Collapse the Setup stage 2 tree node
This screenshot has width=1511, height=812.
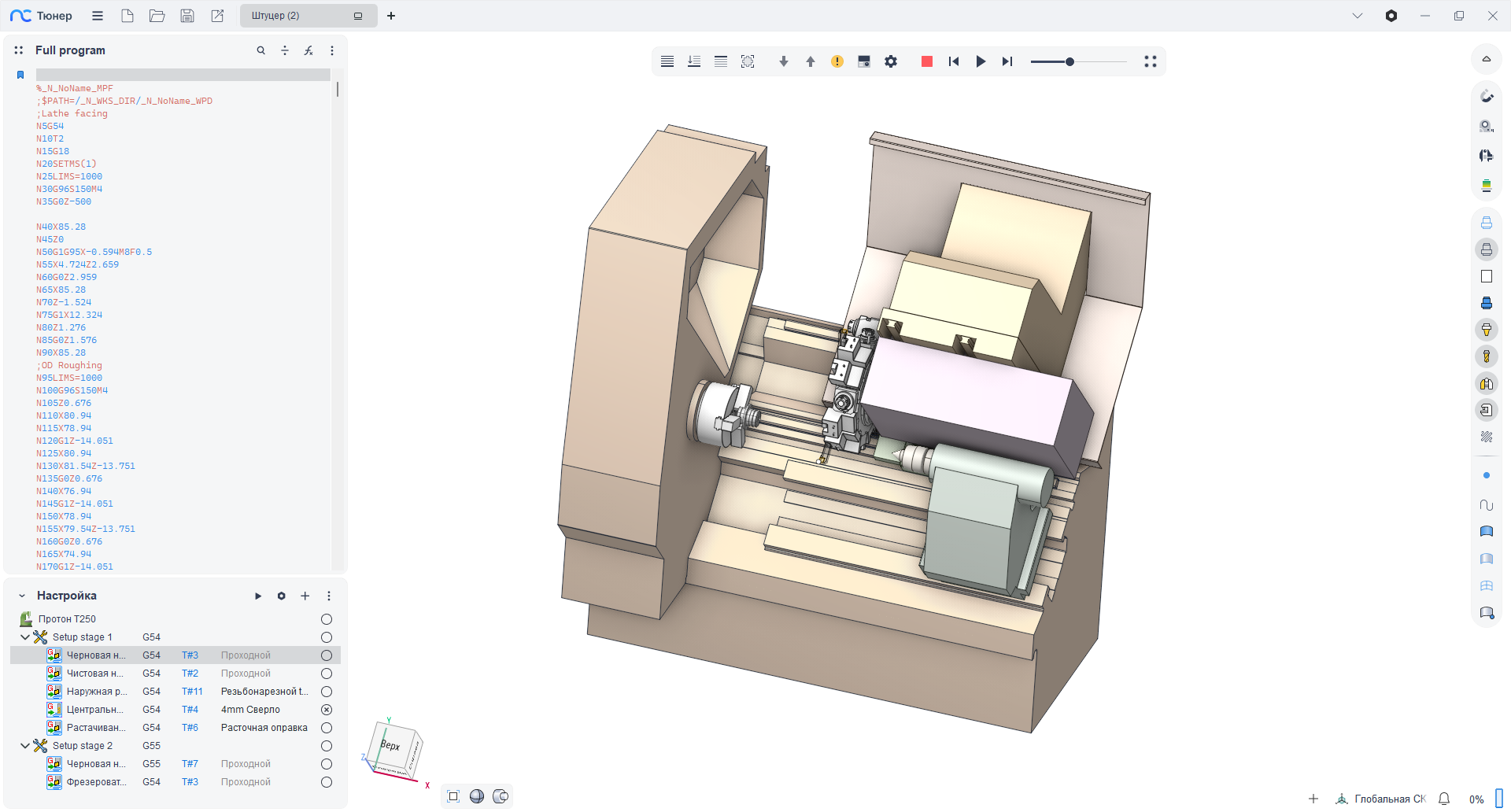coord(24,746)
